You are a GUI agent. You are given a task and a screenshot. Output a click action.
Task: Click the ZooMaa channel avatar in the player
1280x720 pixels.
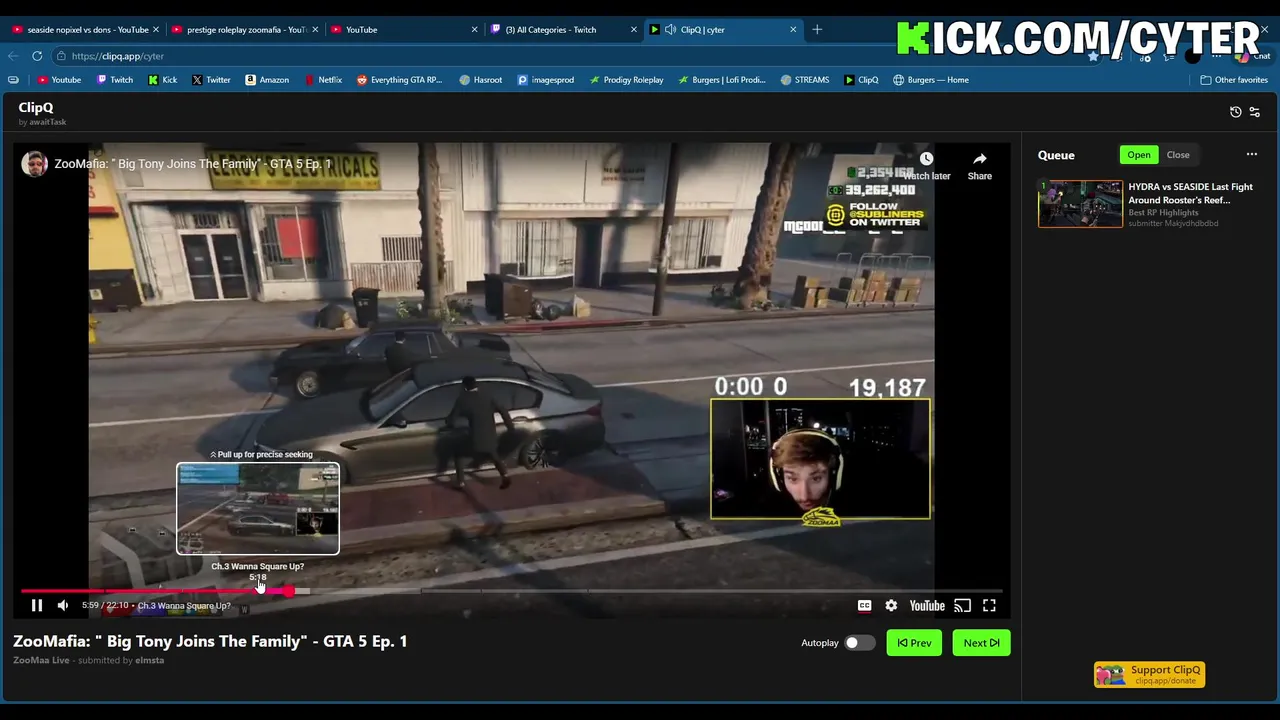pyautogui.click(x=35, y=164)
